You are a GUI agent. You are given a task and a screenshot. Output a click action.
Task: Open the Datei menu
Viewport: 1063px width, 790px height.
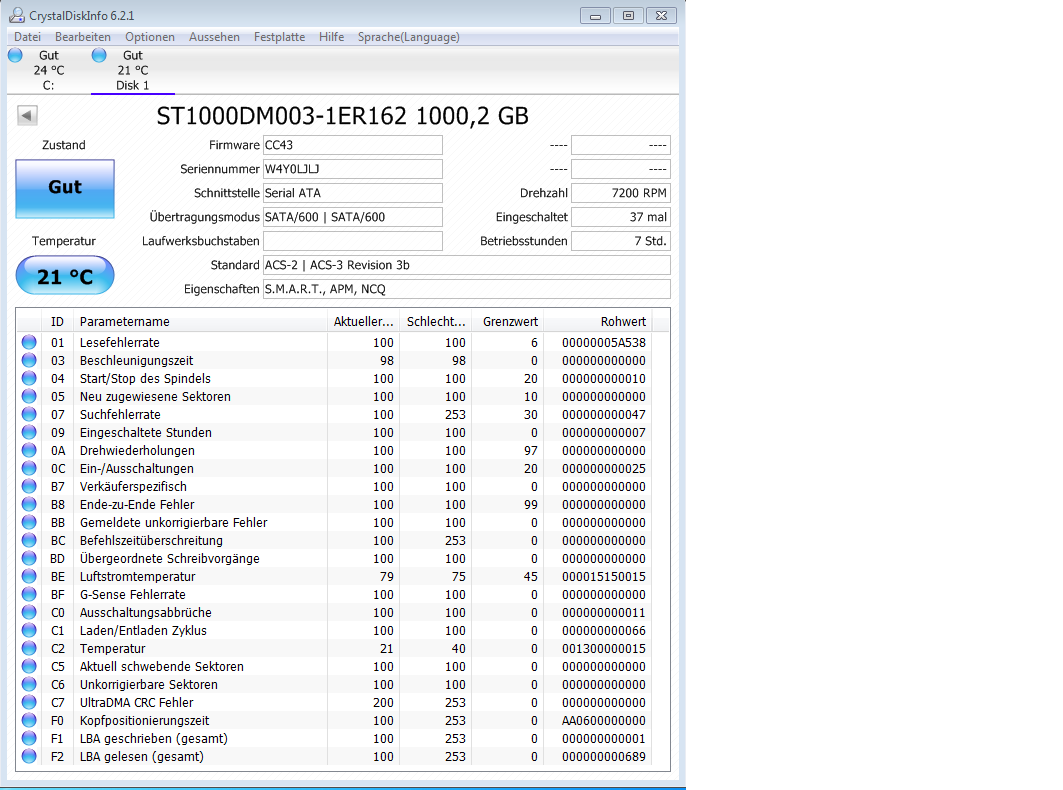(27, 37)
